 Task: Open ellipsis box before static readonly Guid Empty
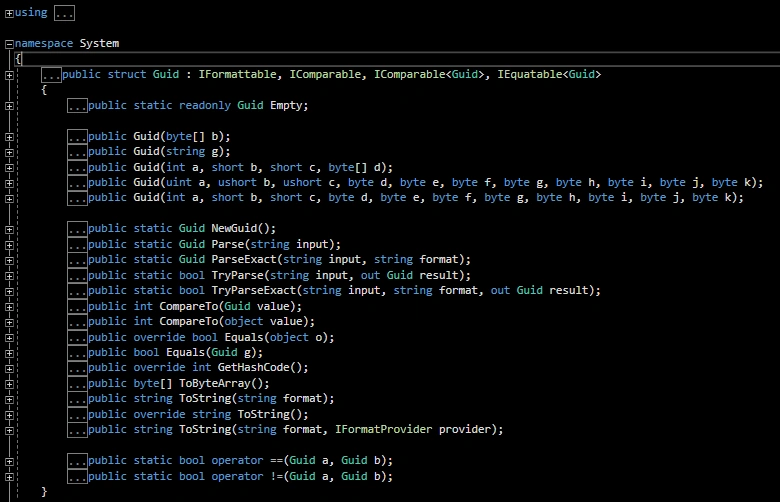(x=77, y=105)
